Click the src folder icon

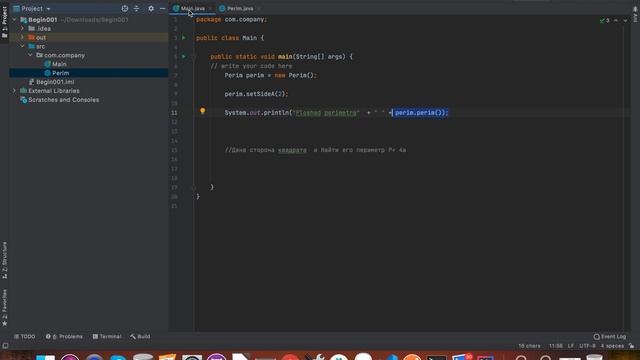pyautogui.click(x=31, y=47)
